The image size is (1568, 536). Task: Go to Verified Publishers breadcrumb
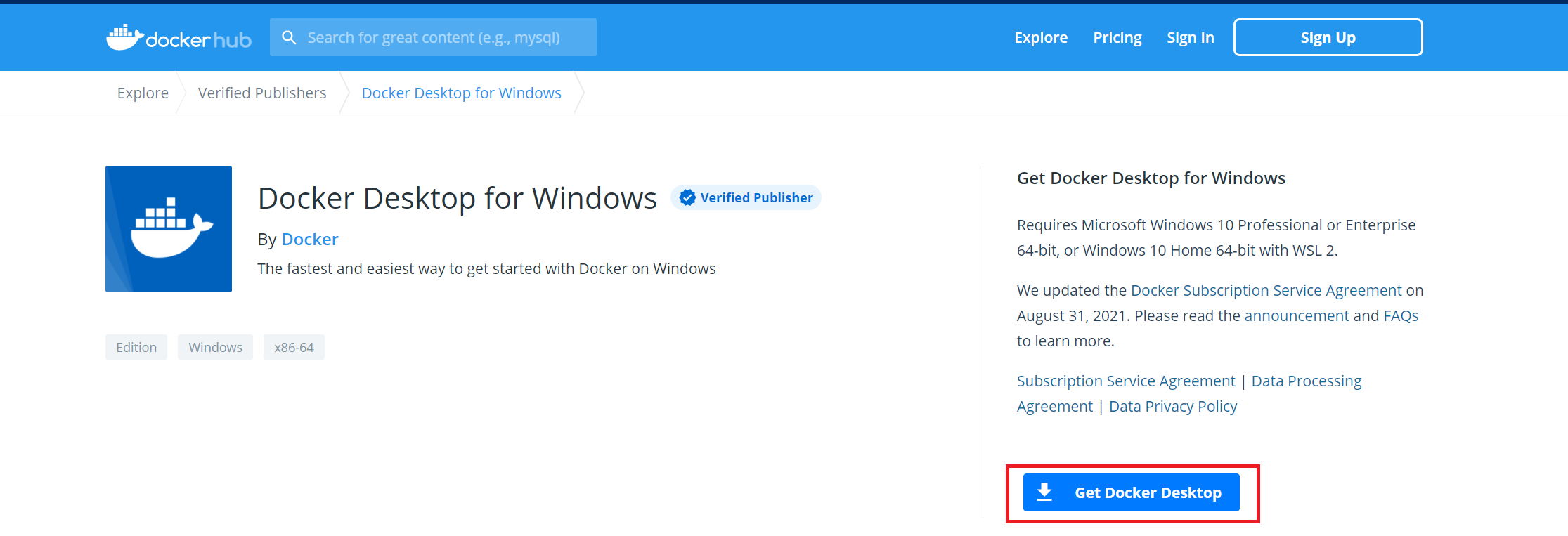pyautogui.click(x=262, y=93)
